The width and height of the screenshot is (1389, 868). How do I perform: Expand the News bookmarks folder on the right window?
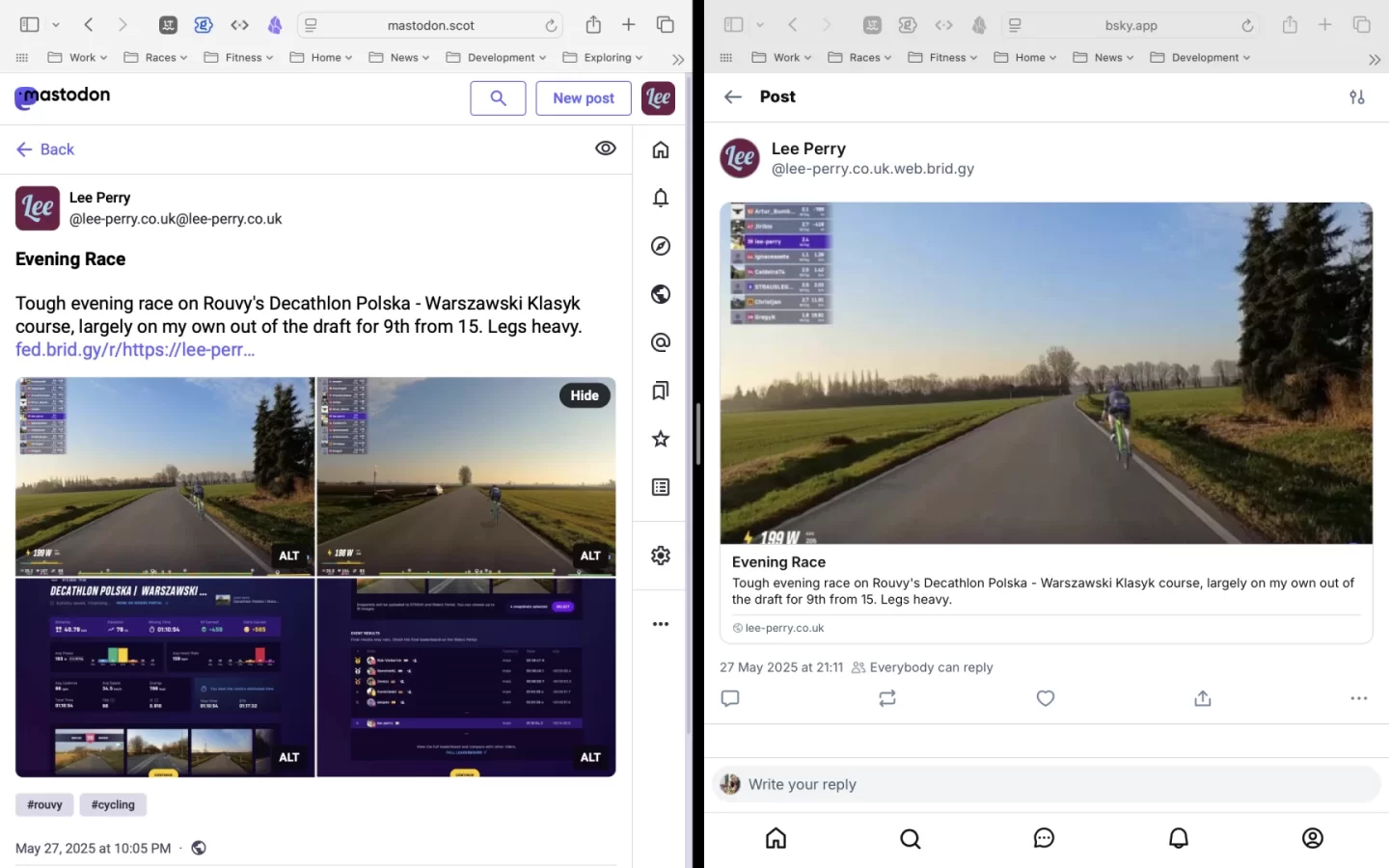pyautogui.click(x=1103, y=57)
